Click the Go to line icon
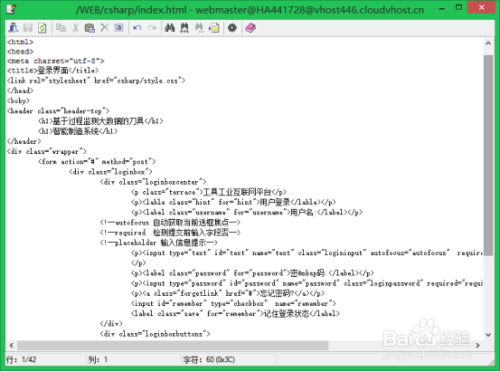Screen dimensions: 500x372 214,28
